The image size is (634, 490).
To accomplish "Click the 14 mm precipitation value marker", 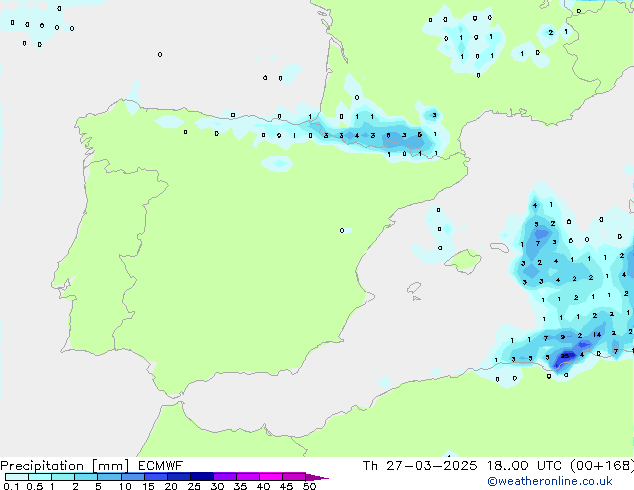I will point(597,334).
